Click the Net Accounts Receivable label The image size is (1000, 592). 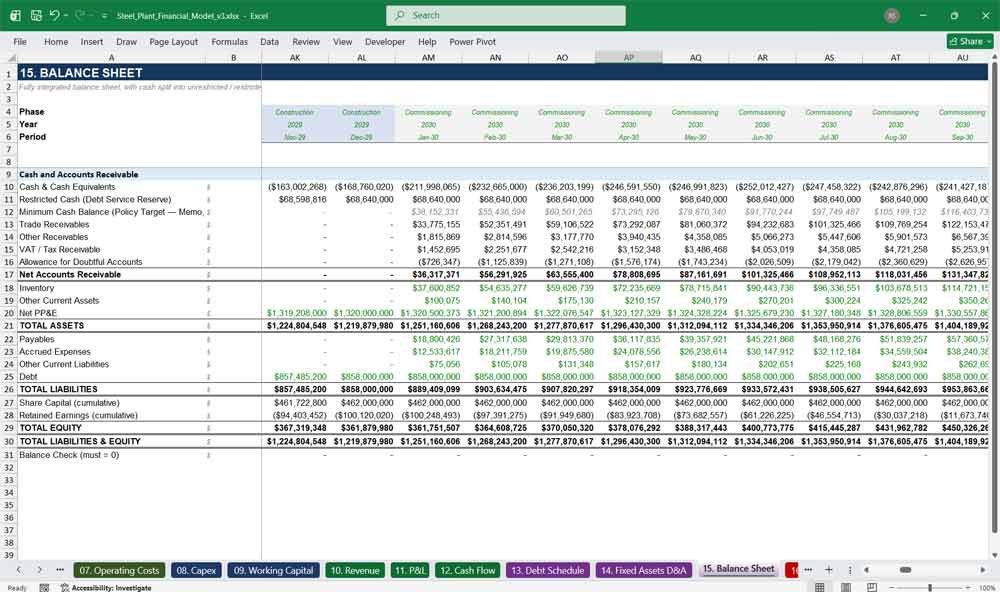(x=70, y=275)
